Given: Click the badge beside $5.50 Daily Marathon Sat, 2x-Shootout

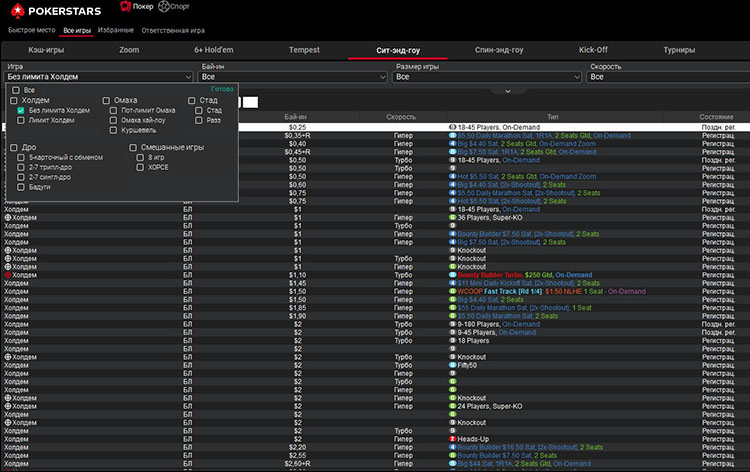Looking at the screenshot, I should [x=452, y=193].
